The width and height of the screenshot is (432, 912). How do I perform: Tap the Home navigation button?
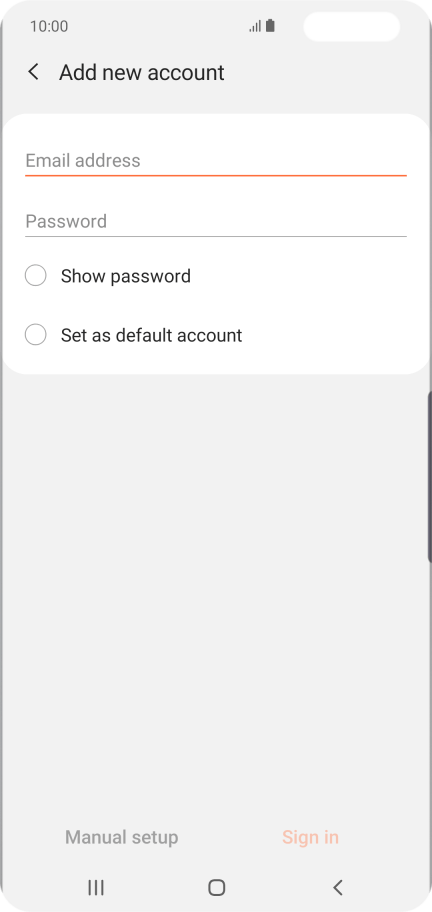(x=216, y=887)
